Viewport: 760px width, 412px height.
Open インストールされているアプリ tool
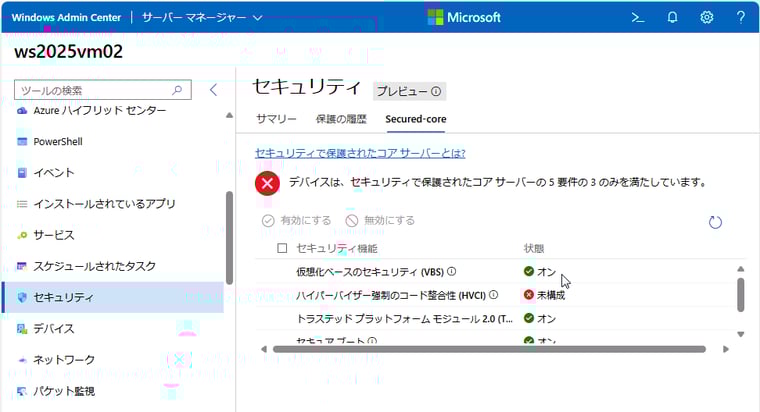click(104, 204)
